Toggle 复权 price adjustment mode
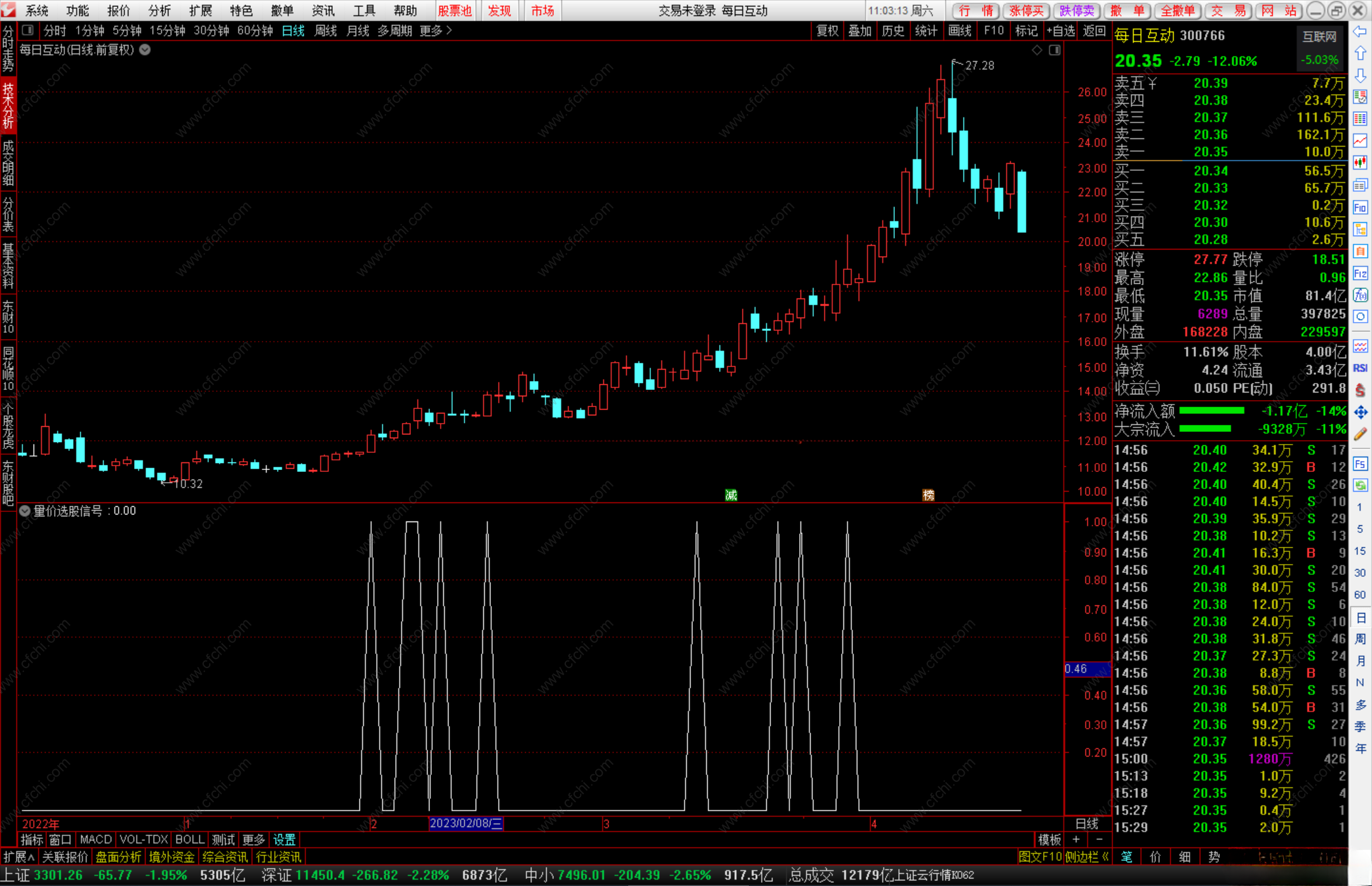The width and height of the screenshot is (1372, 886). point(827,30)
